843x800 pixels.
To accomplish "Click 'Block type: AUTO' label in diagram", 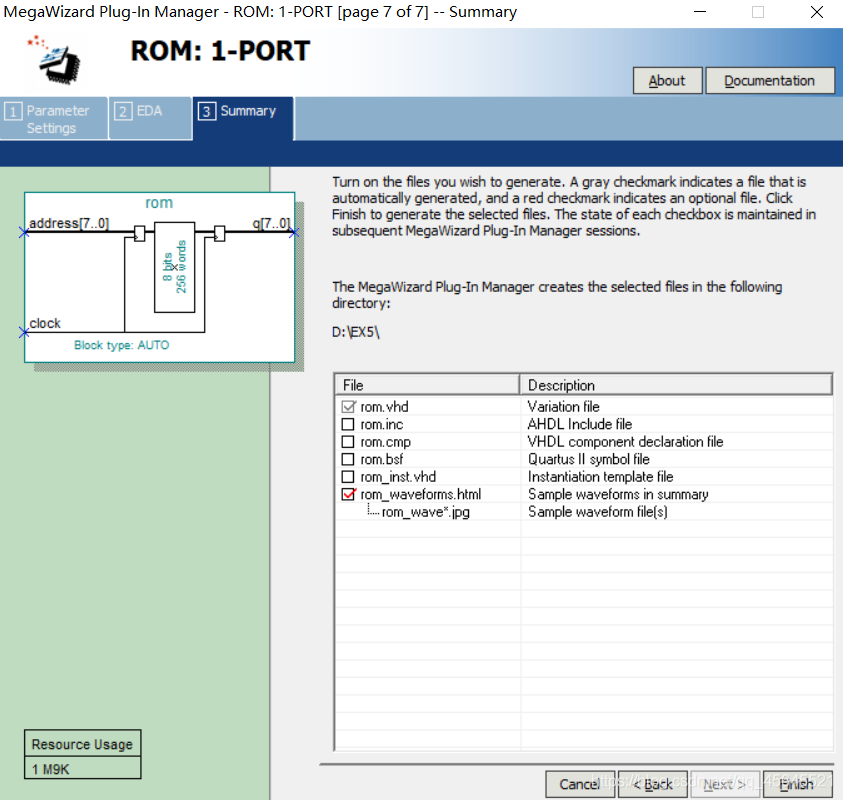I will click(122, 345).
